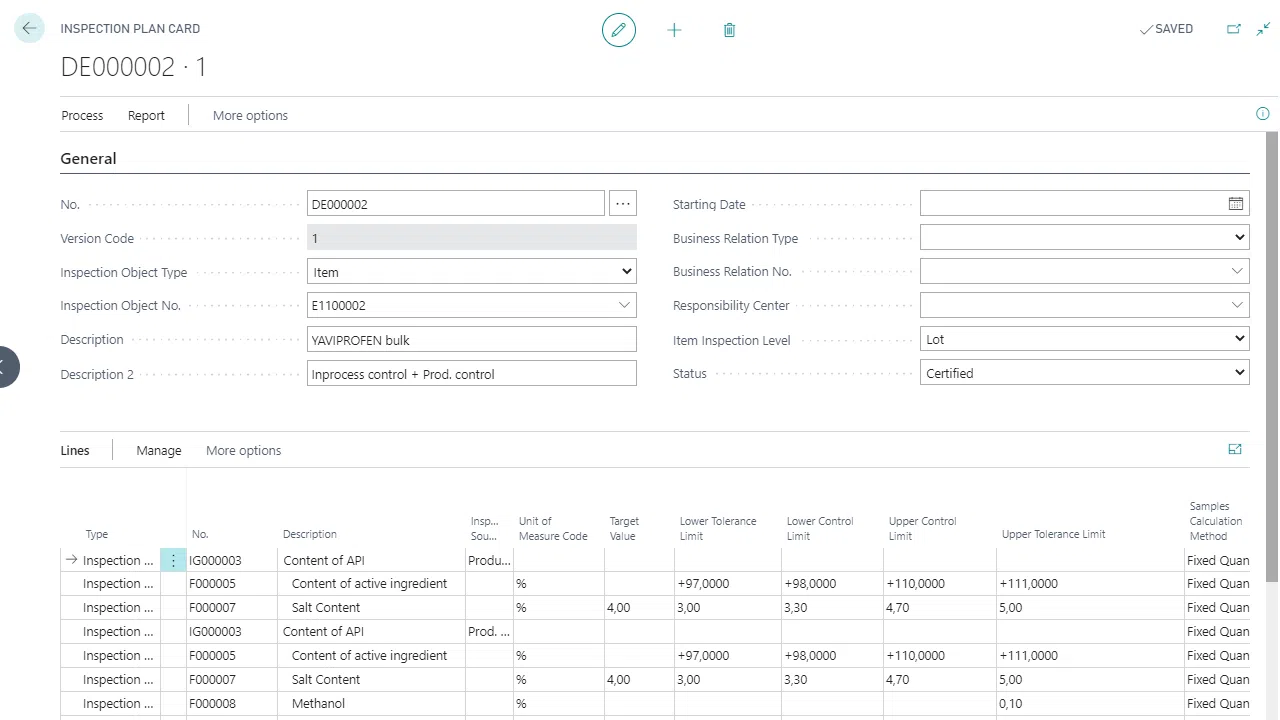Click the edit pencil icon
The height and width of the screenshot is (720, 1280).
pos(619,30)
